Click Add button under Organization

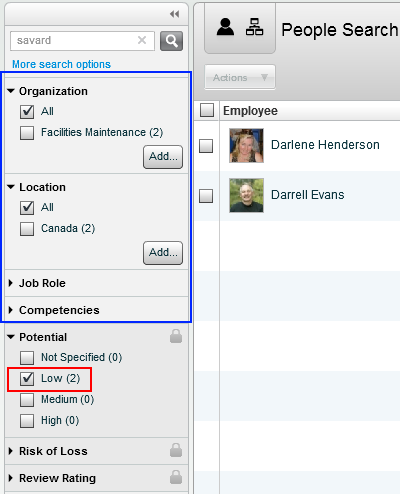click(x=163, y=157)
